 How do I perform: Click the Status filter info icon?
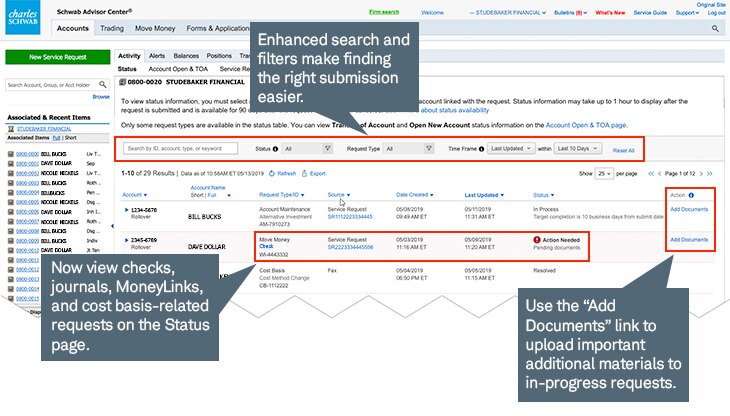[x=275, y=149]
